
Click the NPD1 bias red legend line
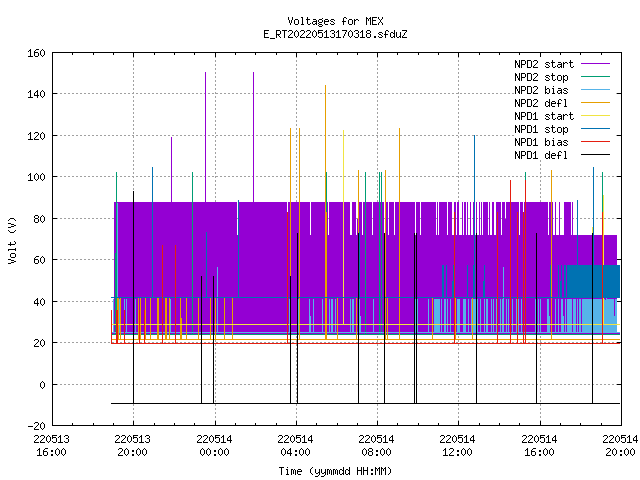[x=595, y=142]
